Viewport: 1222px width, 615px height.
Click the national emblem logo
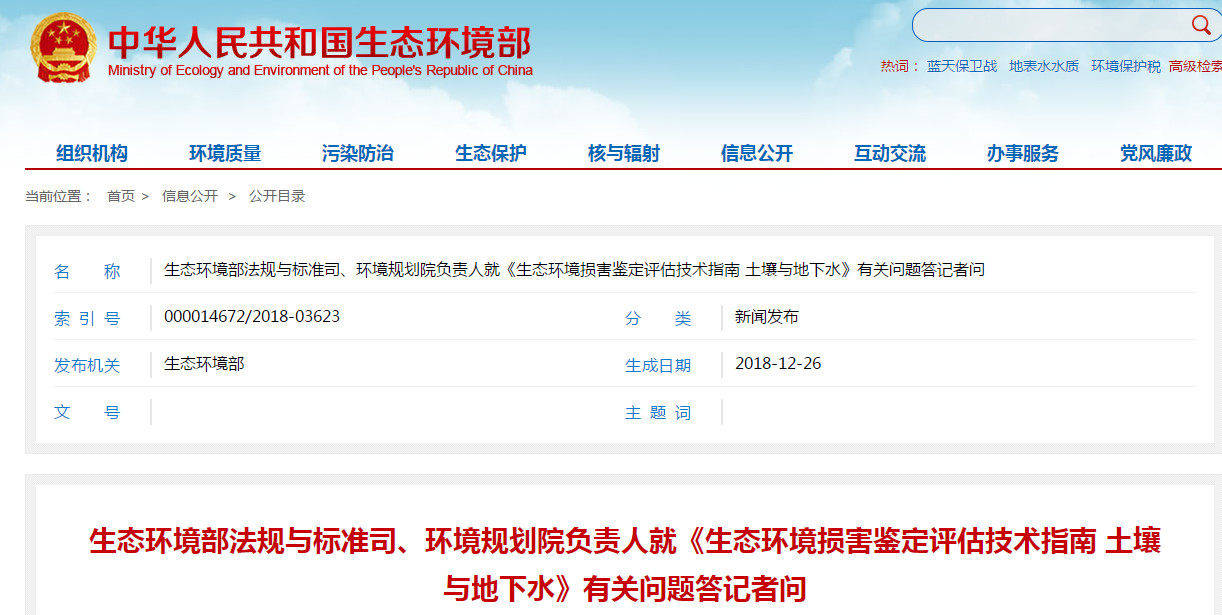(64, 49)
